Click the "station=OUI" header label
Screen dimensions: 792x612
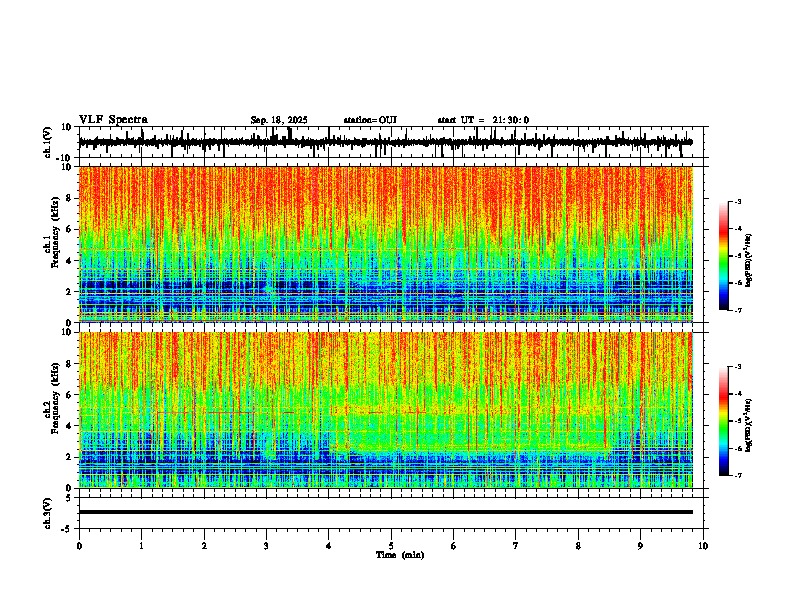tap(370, 120)
